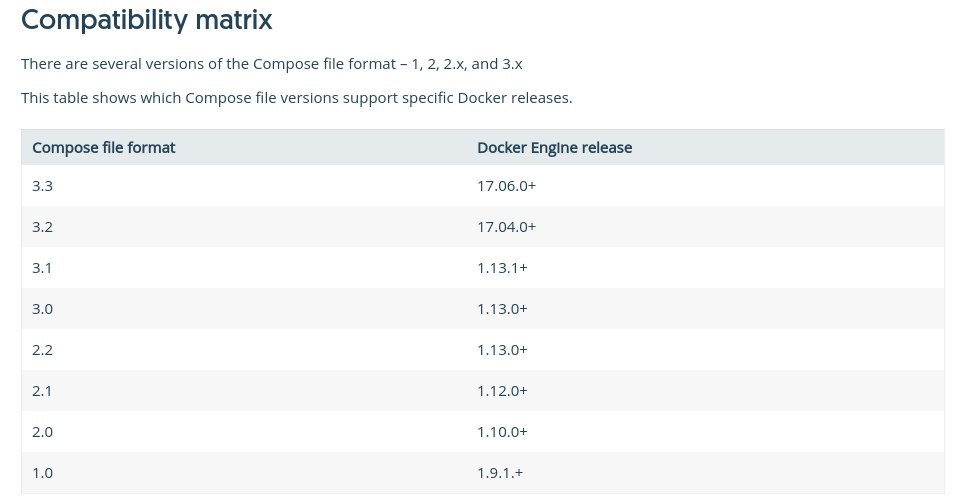Select the 3.3 file format cell
This screenshot has width=963, height=502.
(42, 186)
